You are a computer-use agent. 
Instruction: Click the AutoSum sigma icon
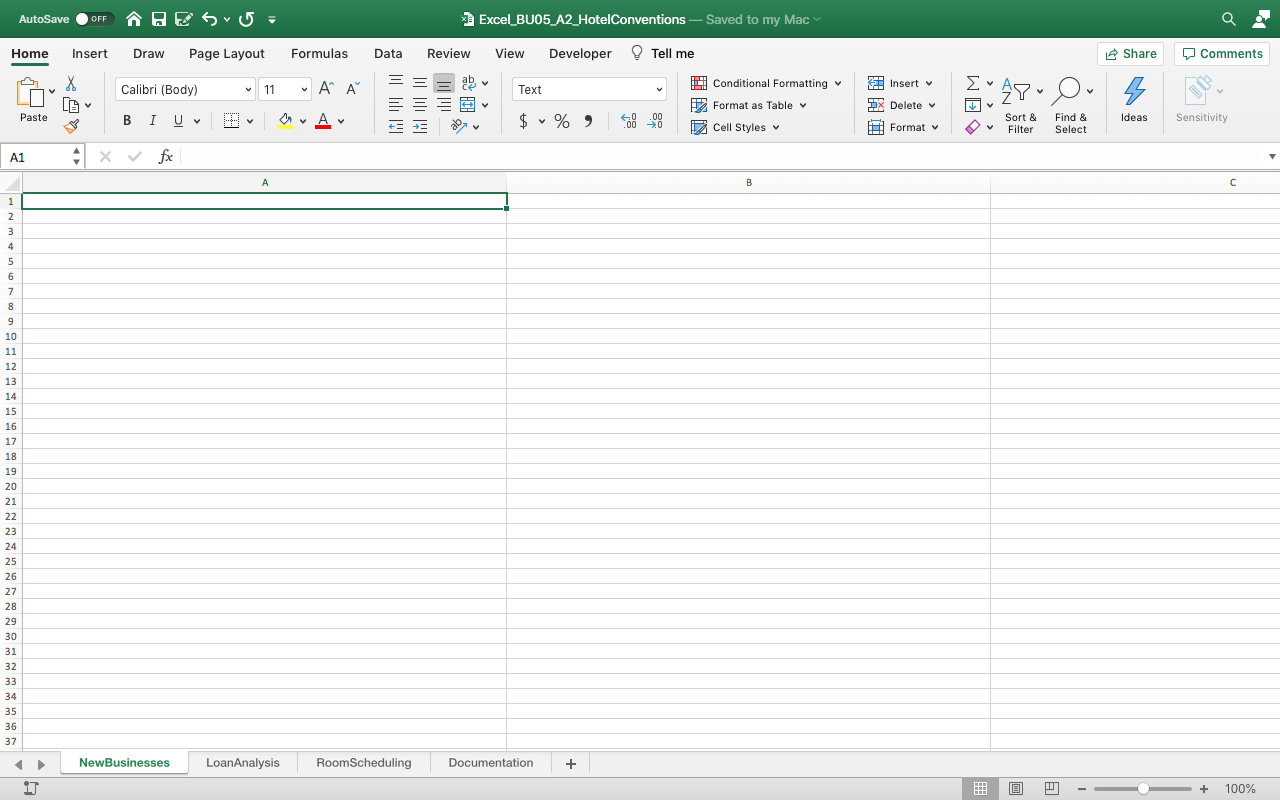(x=973, y=83)
